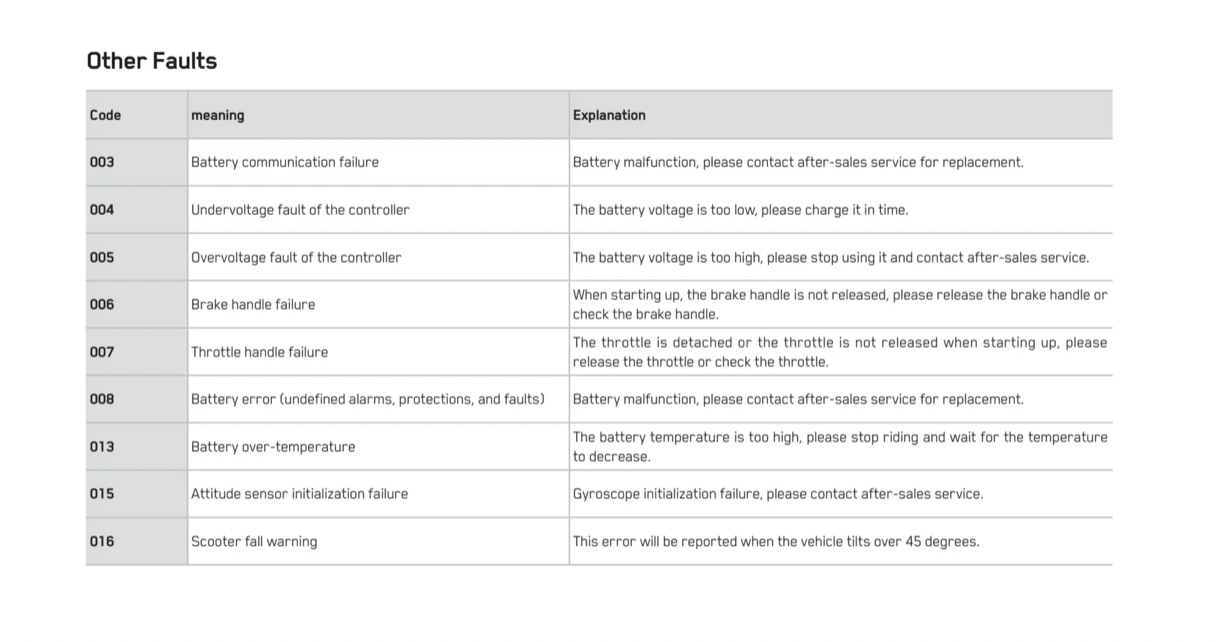Select the Code column header
This screenshot has height=642, width=1216.
coord(137,115)
